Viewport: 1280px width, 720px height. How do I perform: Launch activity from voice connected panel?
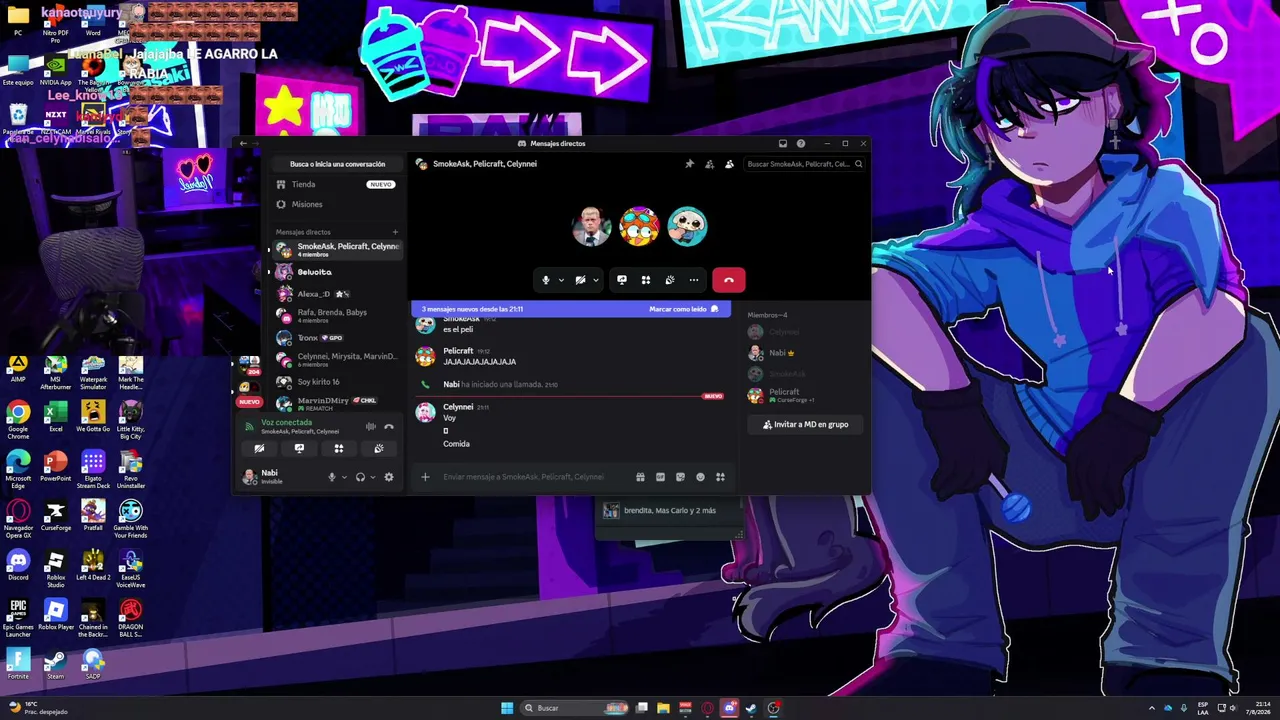pyautogui.click(x=339, y=449)
